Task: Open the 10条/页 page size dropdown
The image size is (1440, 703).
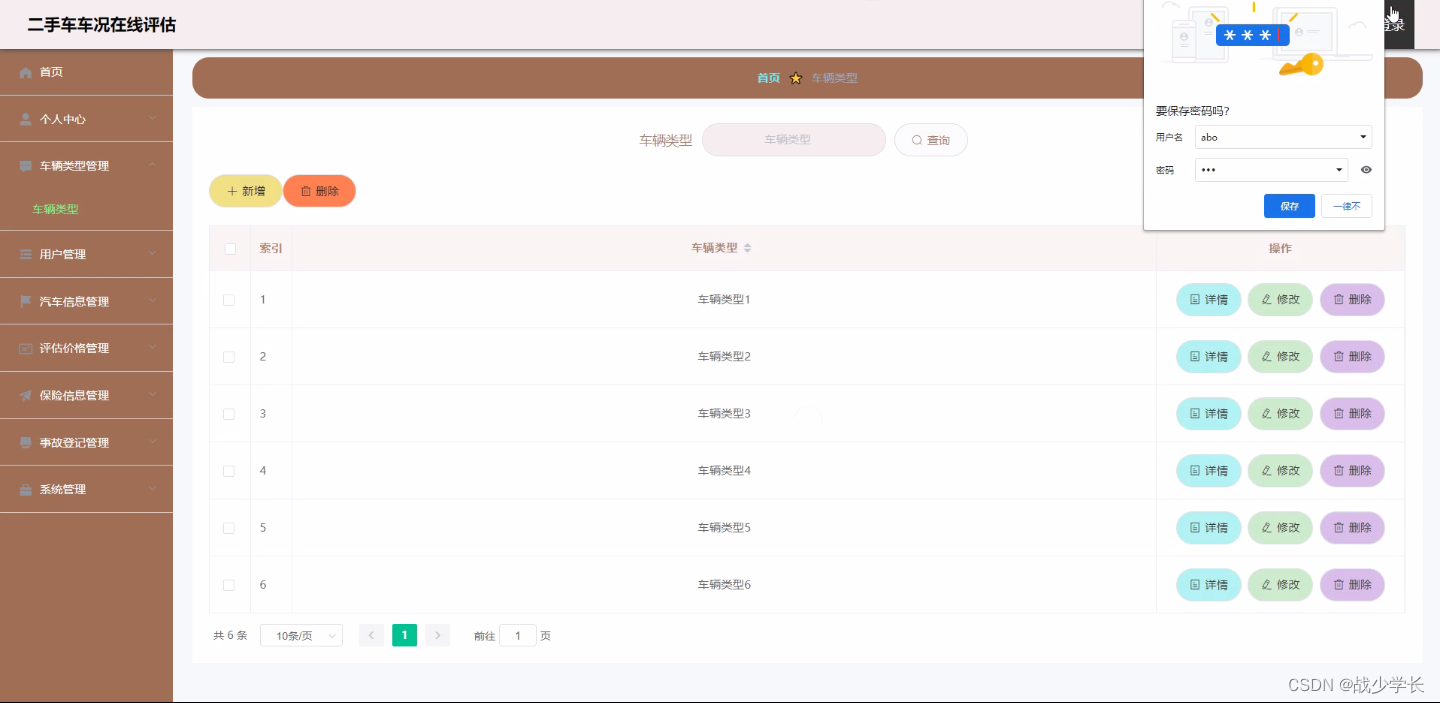Action: (x=301, y=634)
